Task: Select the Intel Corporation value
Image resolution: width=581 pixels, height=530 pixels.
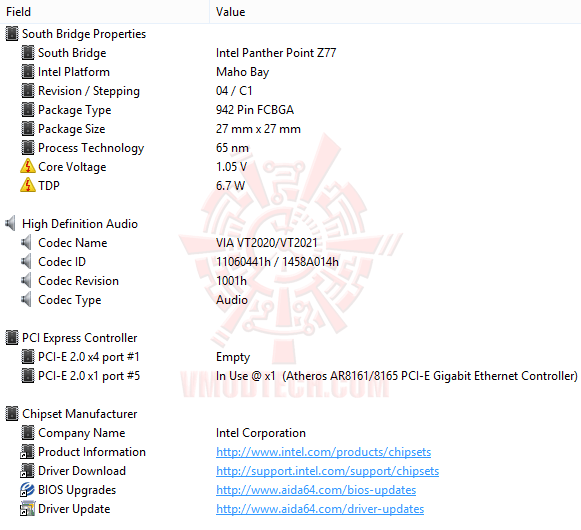Action: coord(261,433)
